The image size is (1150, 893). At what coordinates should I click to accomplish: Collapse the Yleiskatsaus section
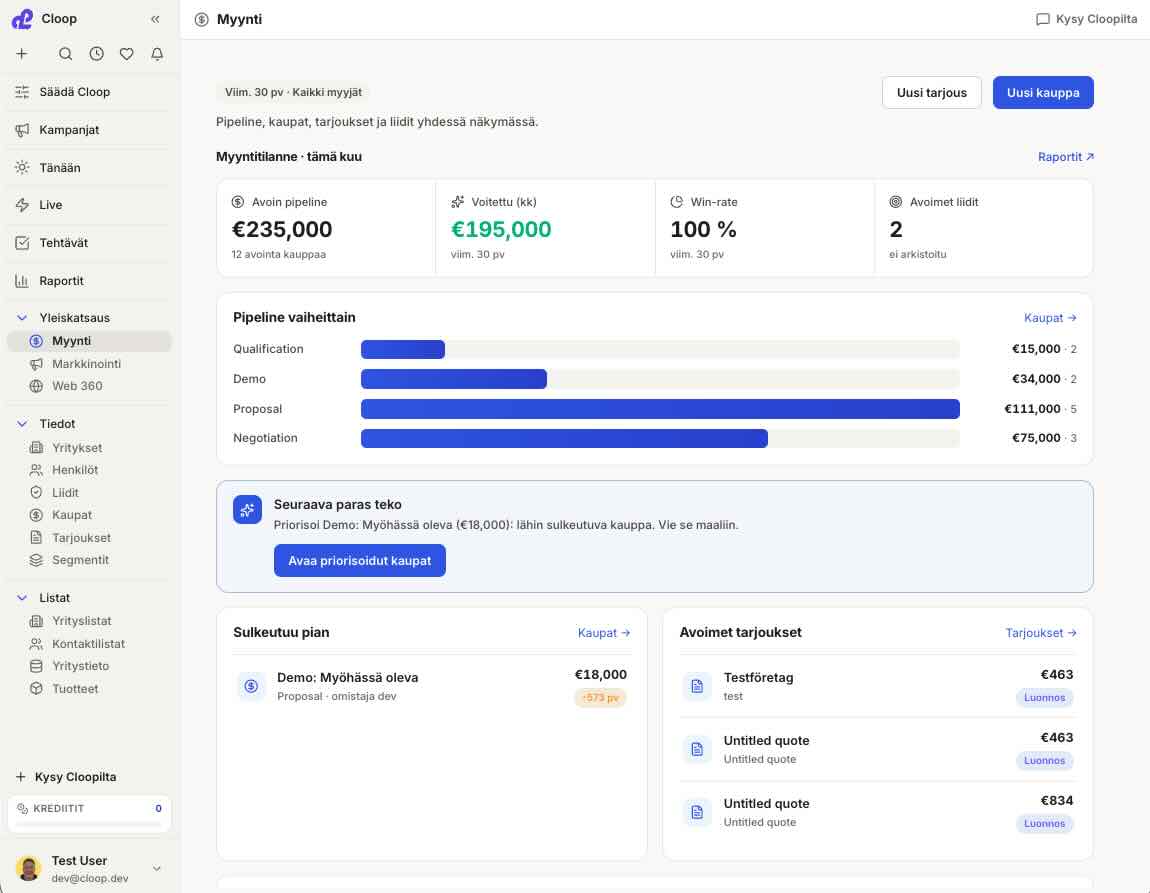[x=22, y=317]
